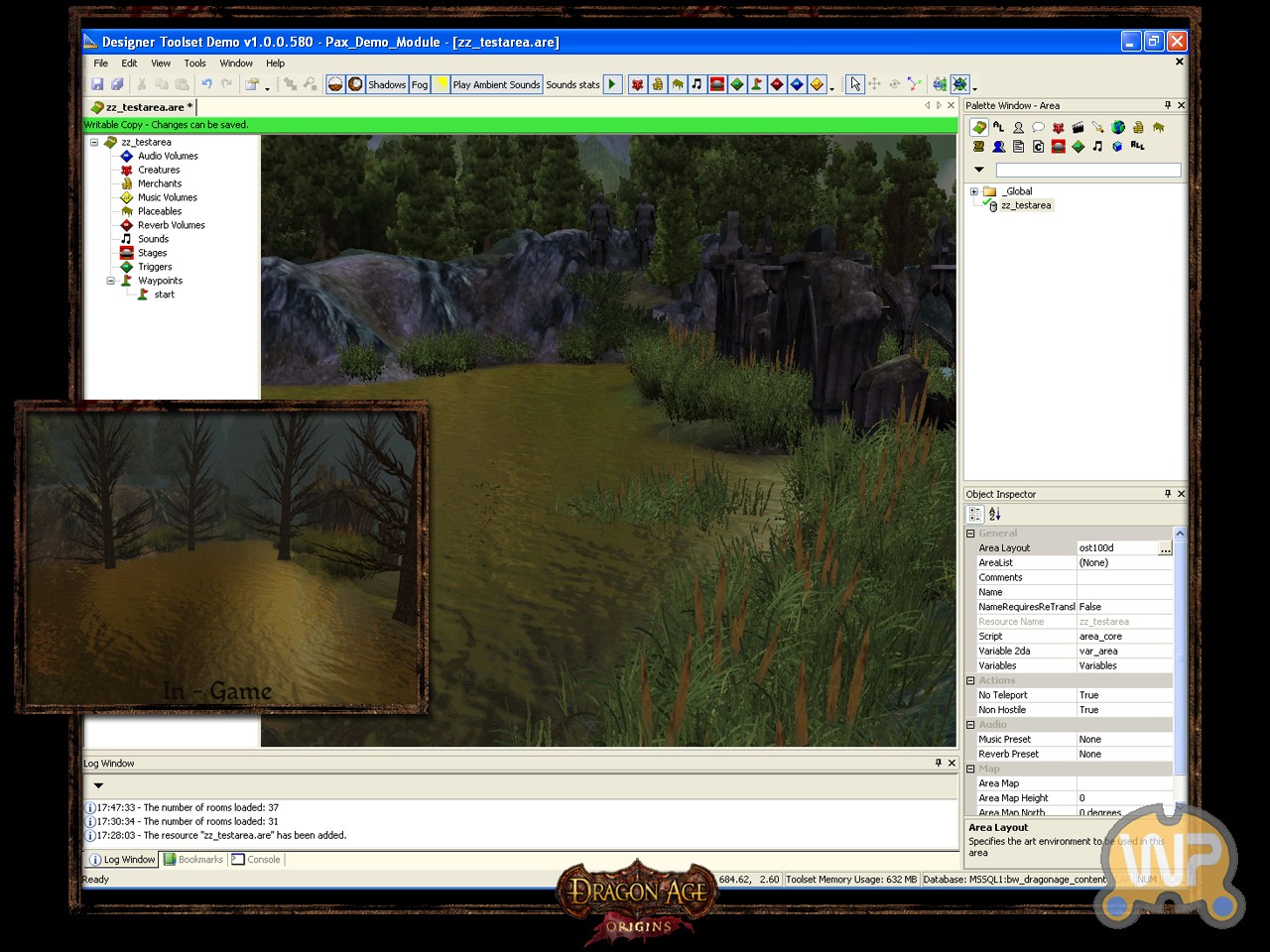Click the Undo arrow icon

(x=206, y=84)
